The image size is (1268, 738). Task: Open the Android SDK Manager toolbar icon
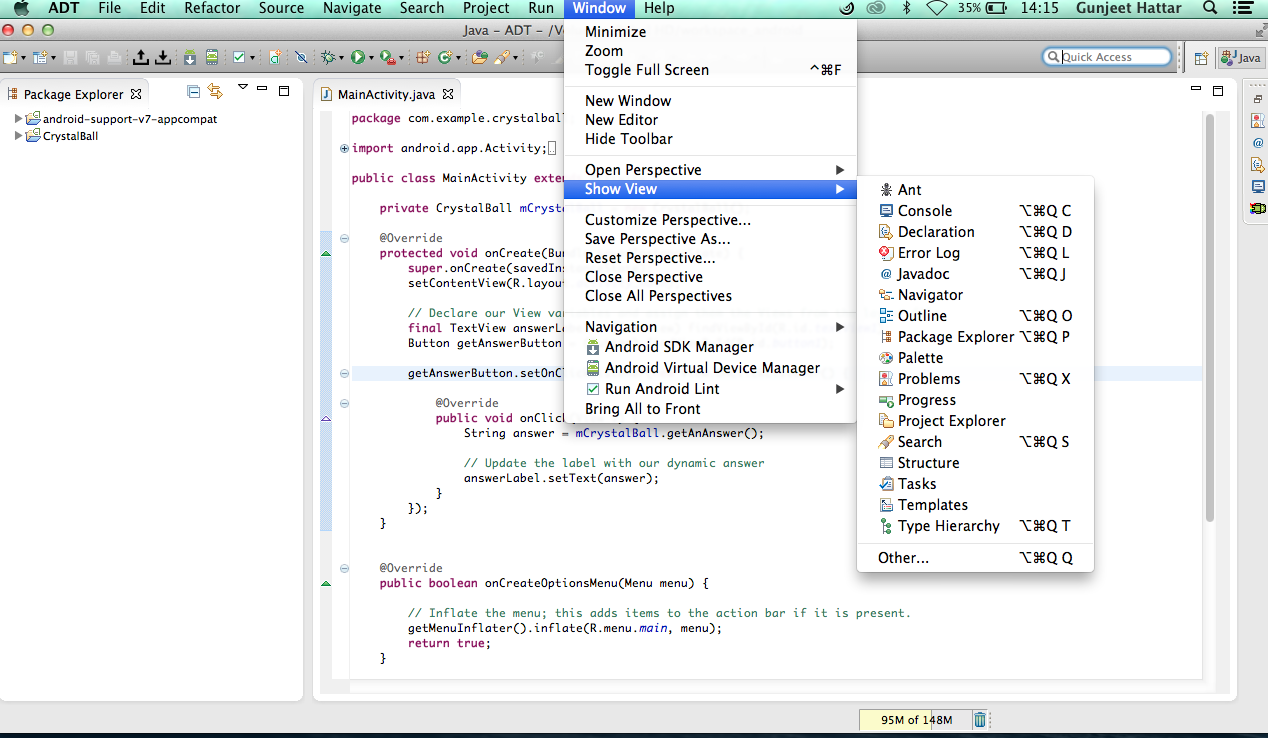[x=189, y=57]
